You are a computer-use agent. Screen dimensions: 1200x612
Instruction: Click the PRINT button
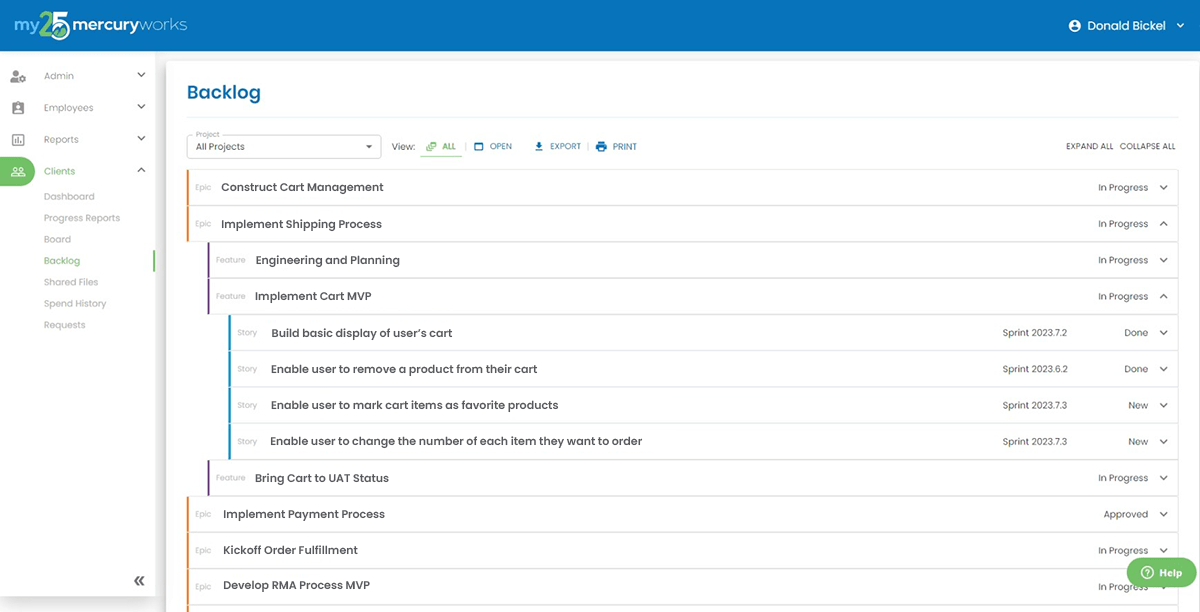click(616, 147)
